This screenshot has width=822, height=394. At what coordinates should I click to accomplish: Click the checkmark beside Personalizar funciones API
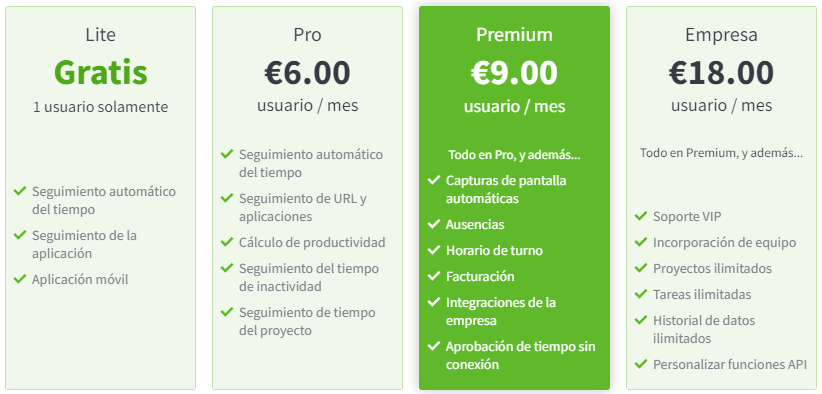point(641,363)
